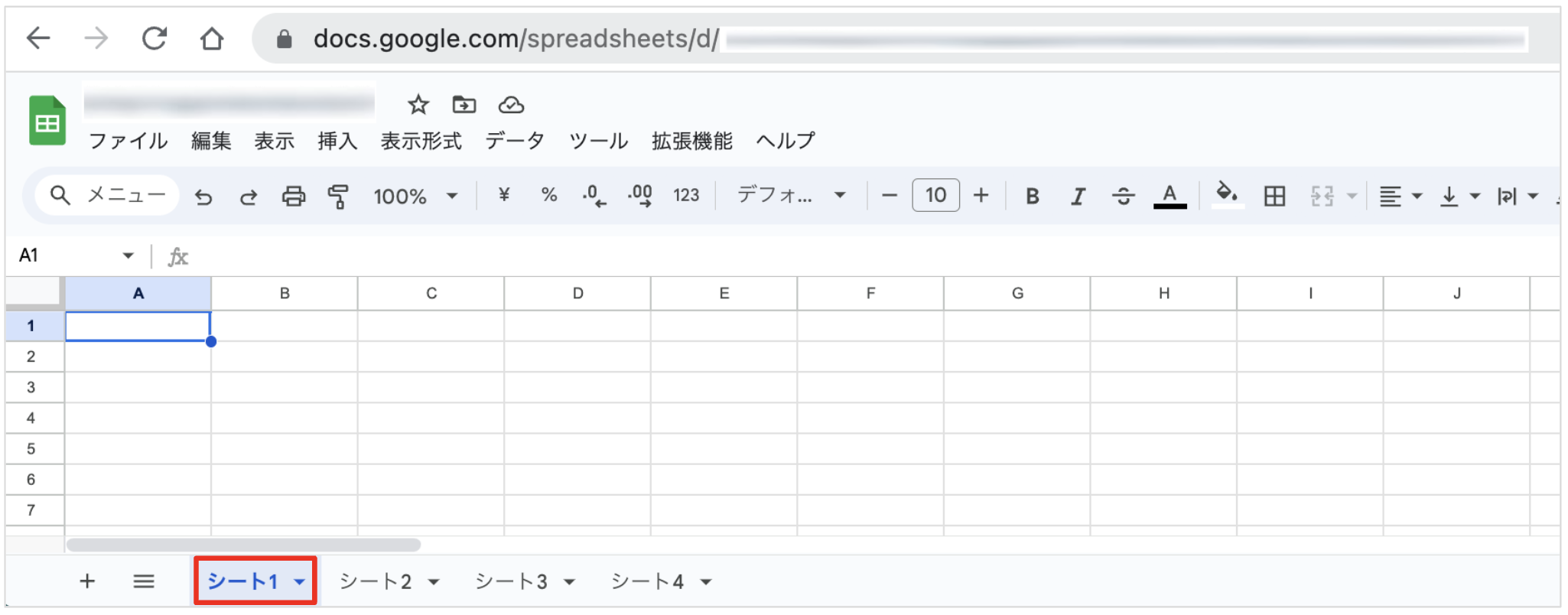Viewport: 1568px width, 615px height.
Task: Click the メニュー search box
Action: [x=107, y=196]
